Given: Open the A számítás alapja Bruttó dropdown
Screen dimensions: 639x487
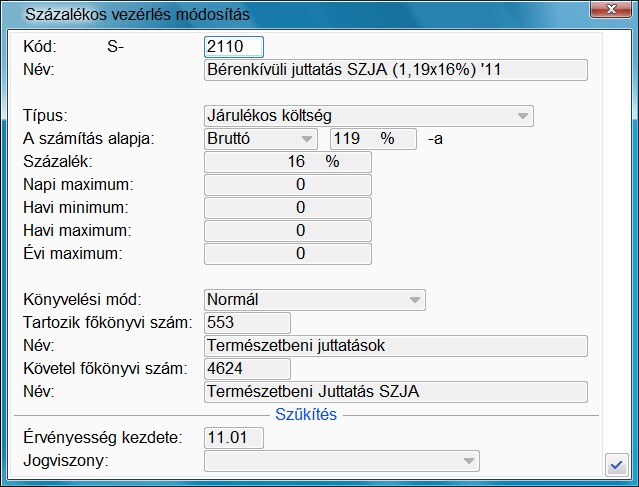Looking at the screenshot, I should [261, 139].
